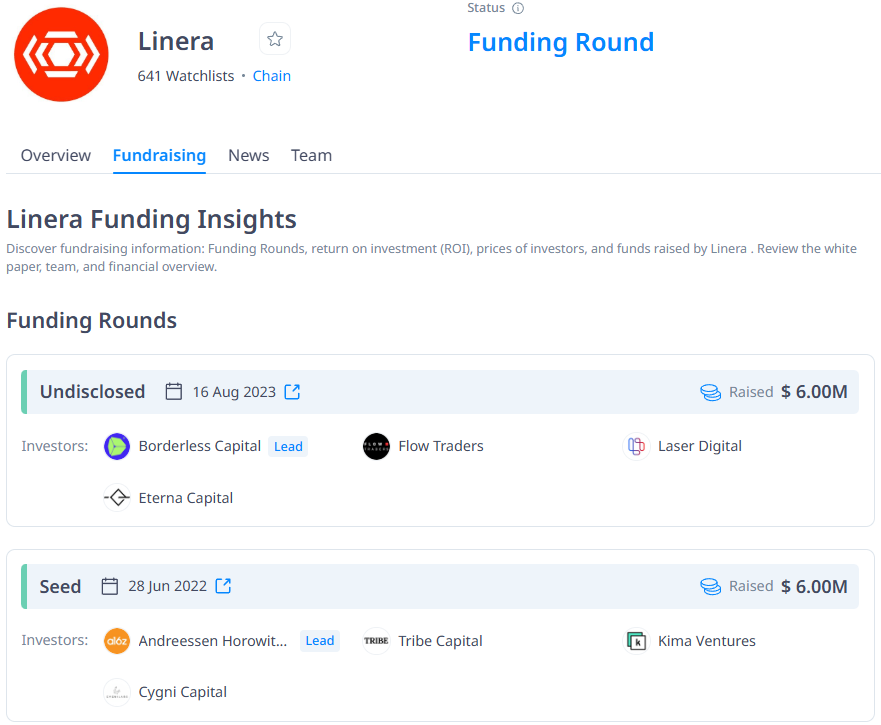
Task: Open Andreessen Horowit... investor name
Action: (212, 641)
